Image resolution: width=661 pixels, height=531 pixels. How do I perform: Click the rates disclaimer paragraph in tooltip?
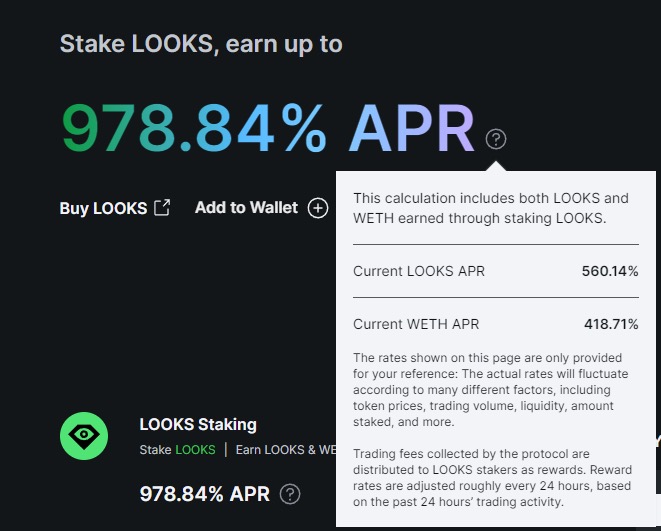[x=491, y=390]
